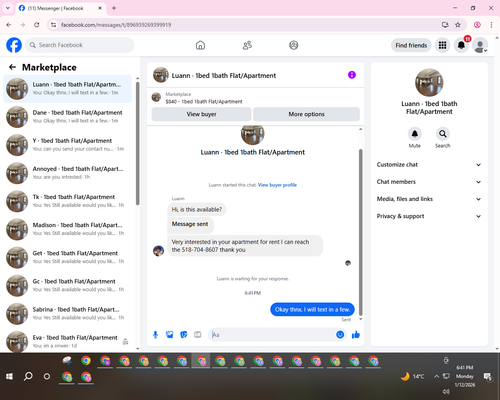Click the Find friends button
The image size is (500, 400).
411,45
